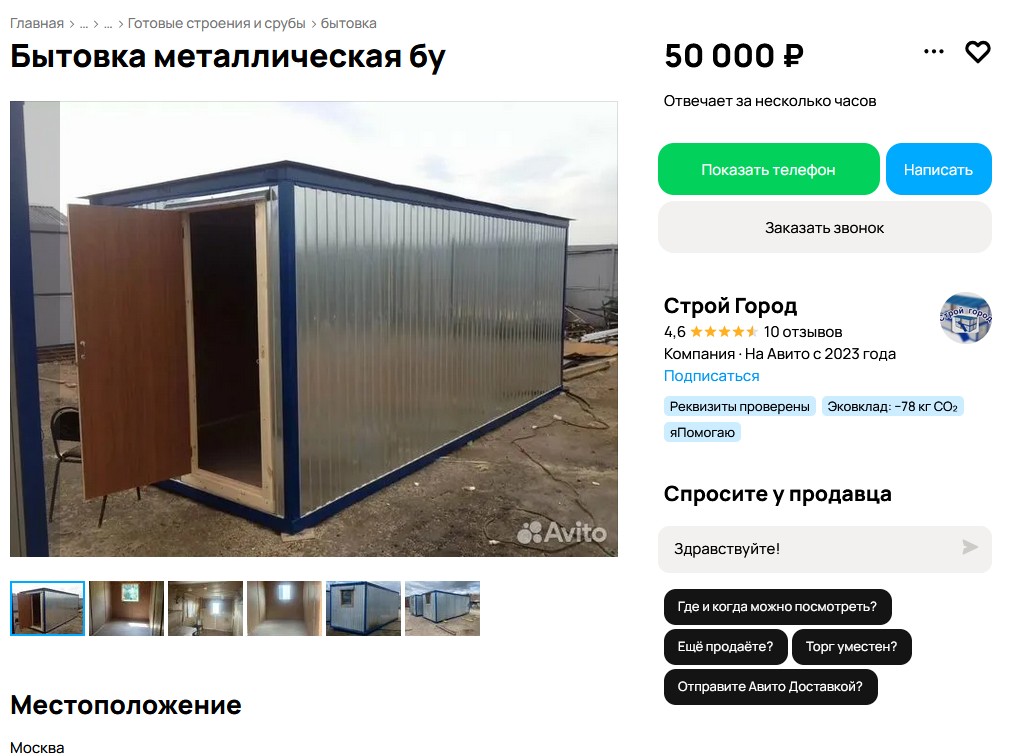Open Строй Город seller avatar

tap(966, 318)
